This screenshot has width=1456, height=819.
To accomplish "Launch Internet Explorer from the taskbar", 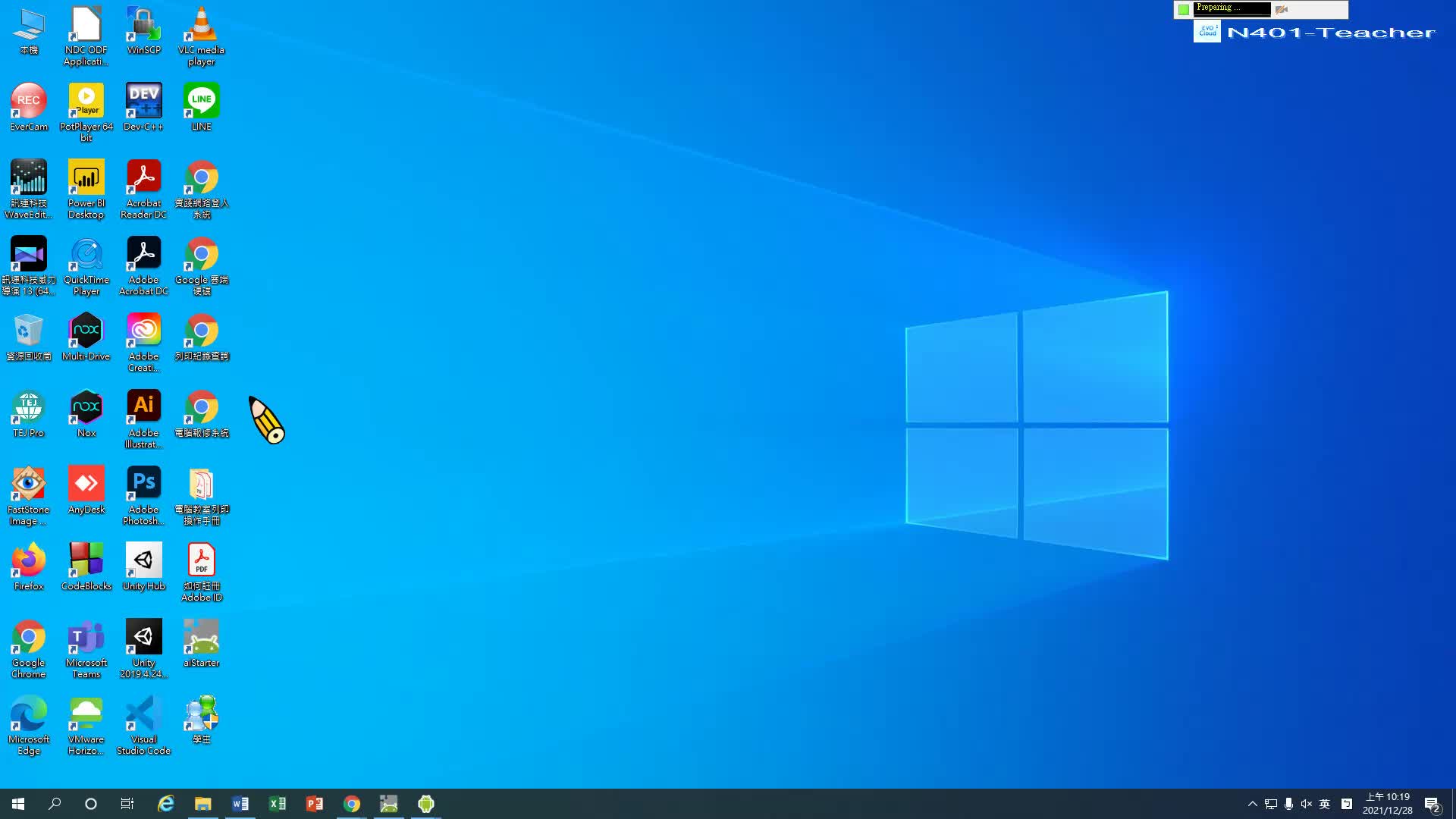I will [165, 804].
